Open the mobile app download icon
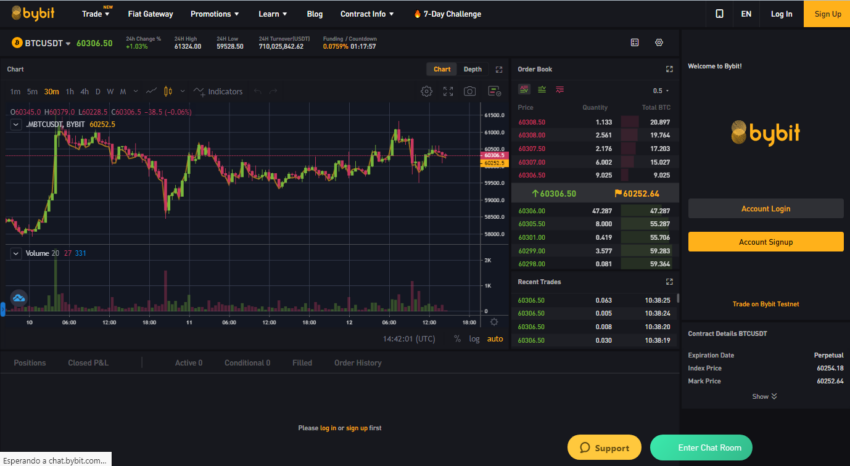The image size is (850, 466). 719,14
